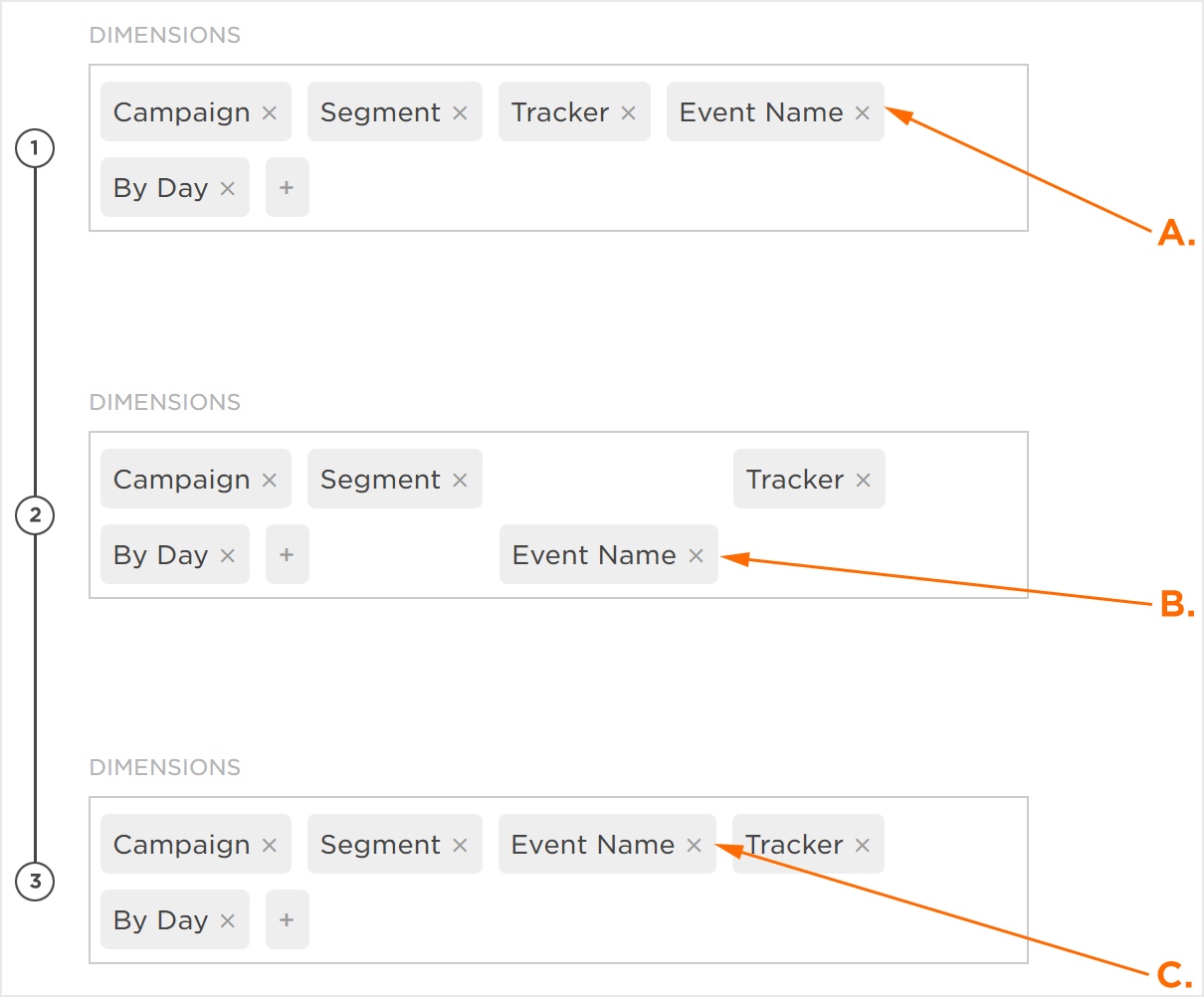The image size is (1204, 997).
Task: Remove By Day chip in step 3
Action: point(228,921)
